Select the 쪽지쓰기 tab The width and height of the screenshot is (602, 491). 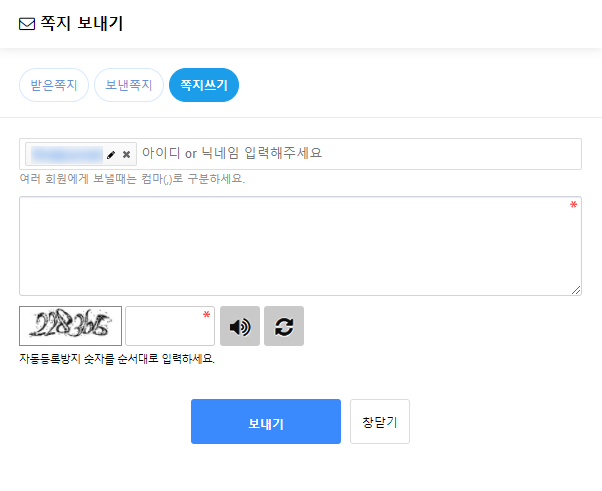click(x=204, y=85)
